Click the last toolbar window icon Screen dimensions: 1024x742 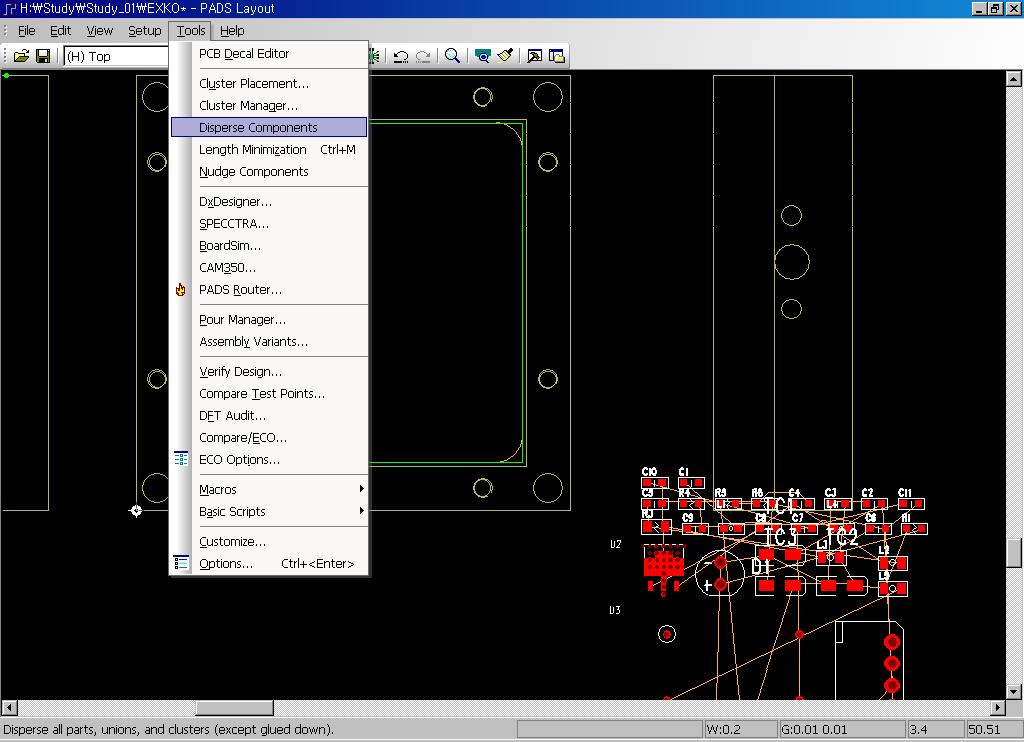pos(557,56)
